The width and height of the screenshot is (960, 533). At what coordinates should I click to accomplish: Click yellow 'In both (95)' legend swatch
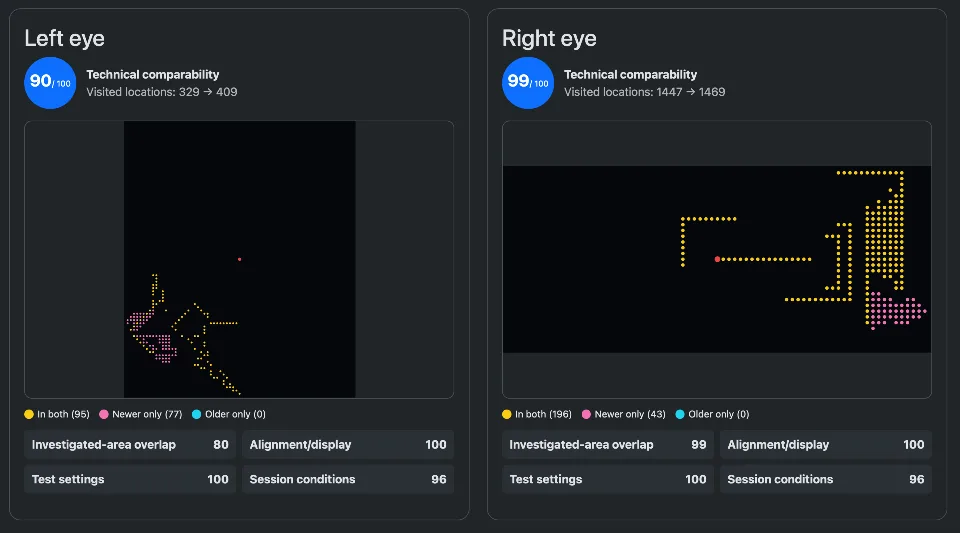[x=29, y=414]
